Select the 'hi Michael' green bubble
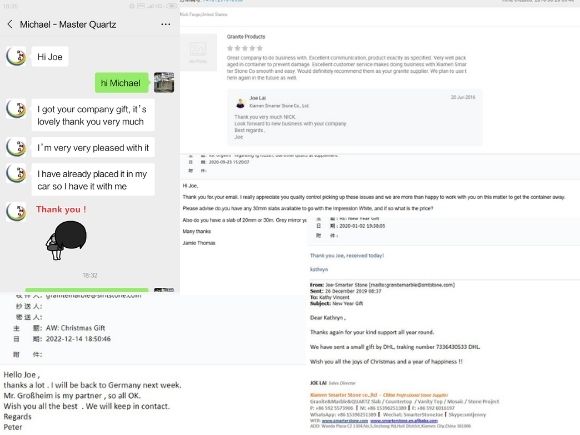 pos(122,83)
